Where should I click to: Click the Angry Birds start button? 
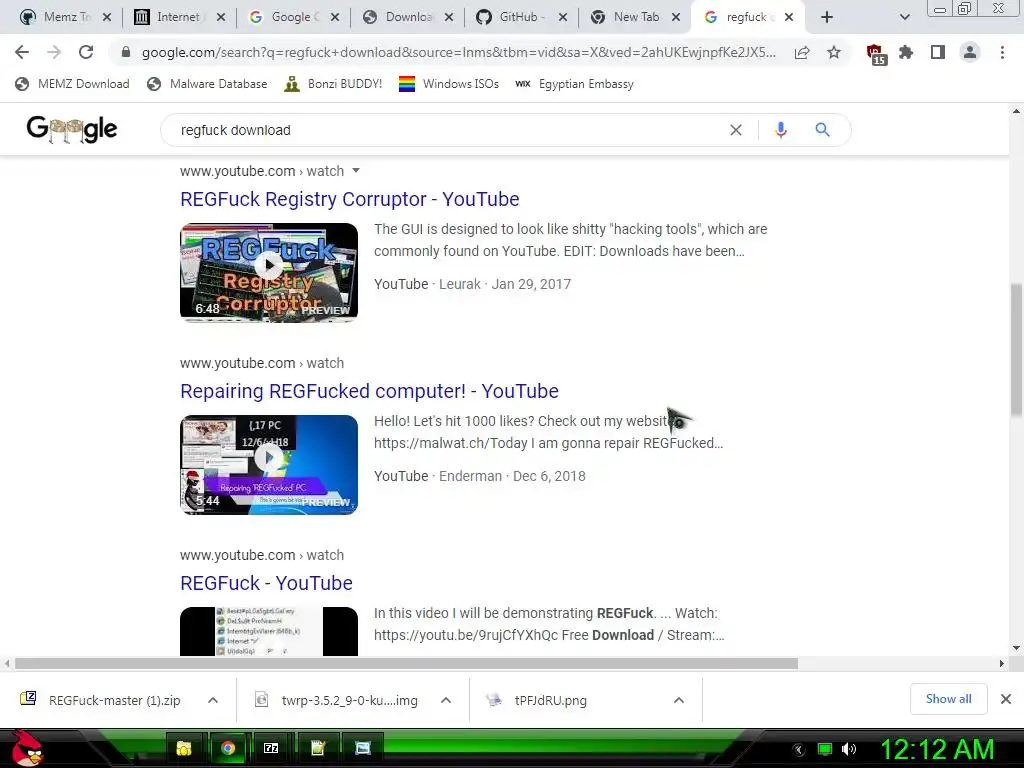(x=28, y=748)
